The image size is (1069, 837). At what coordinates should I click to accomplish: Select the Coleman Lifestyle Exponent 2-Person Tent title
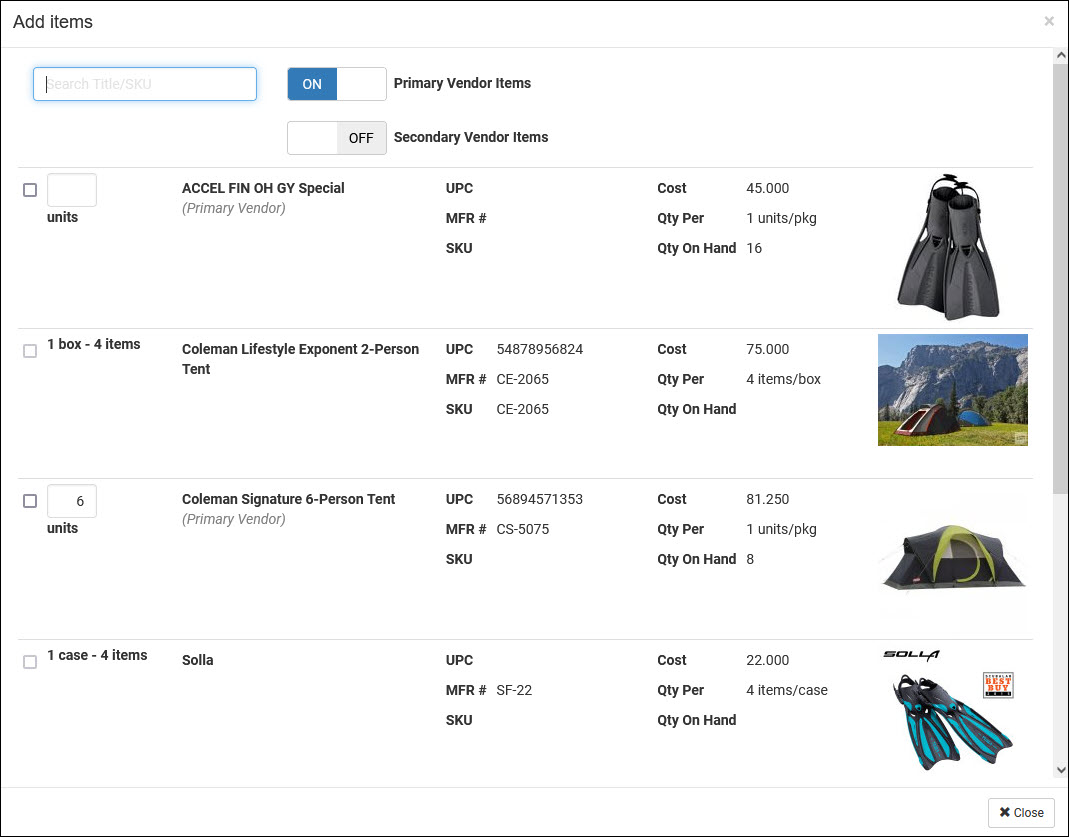point(301,359)
